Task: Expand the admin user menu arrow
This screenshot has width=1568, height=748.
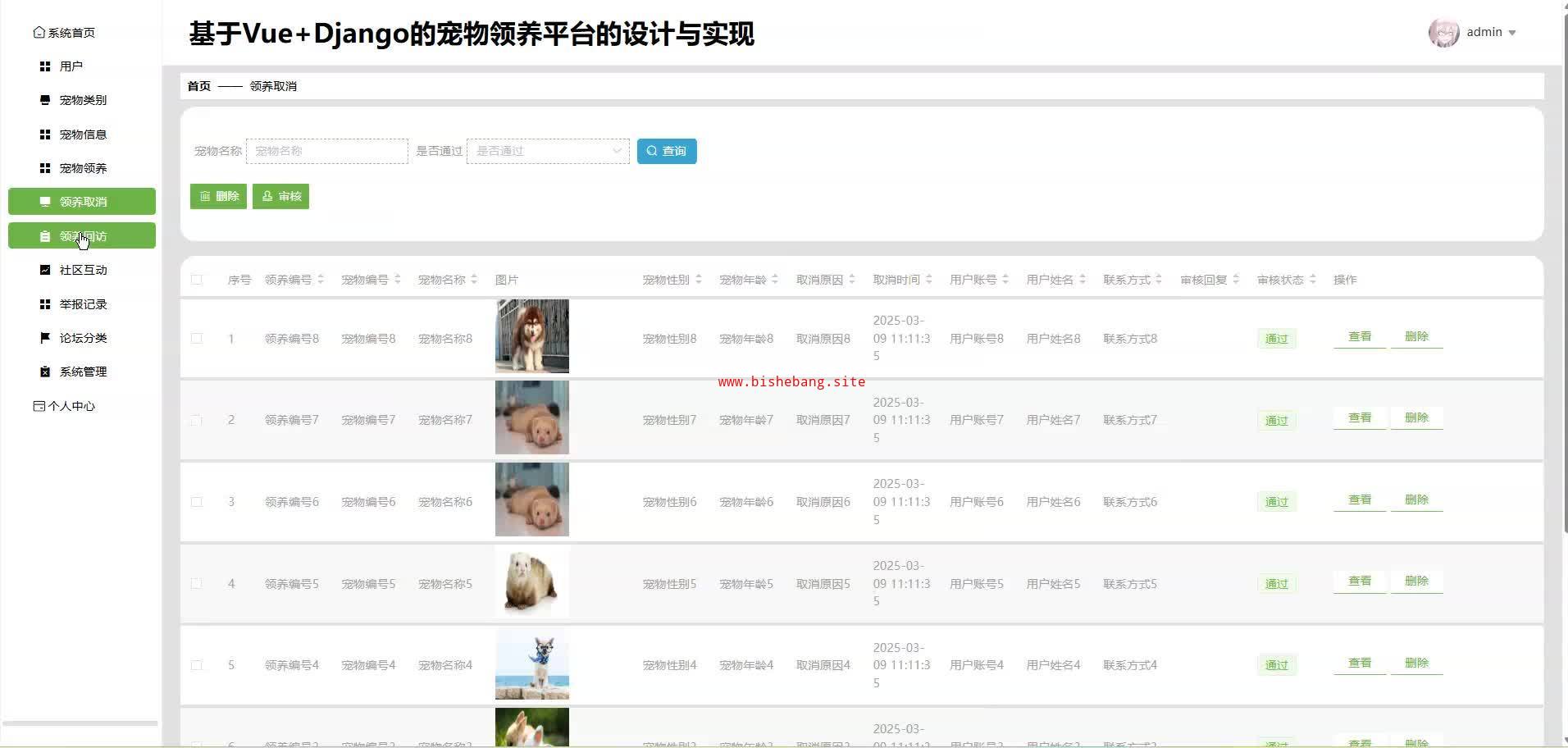Action: (x=1512, y=33)
